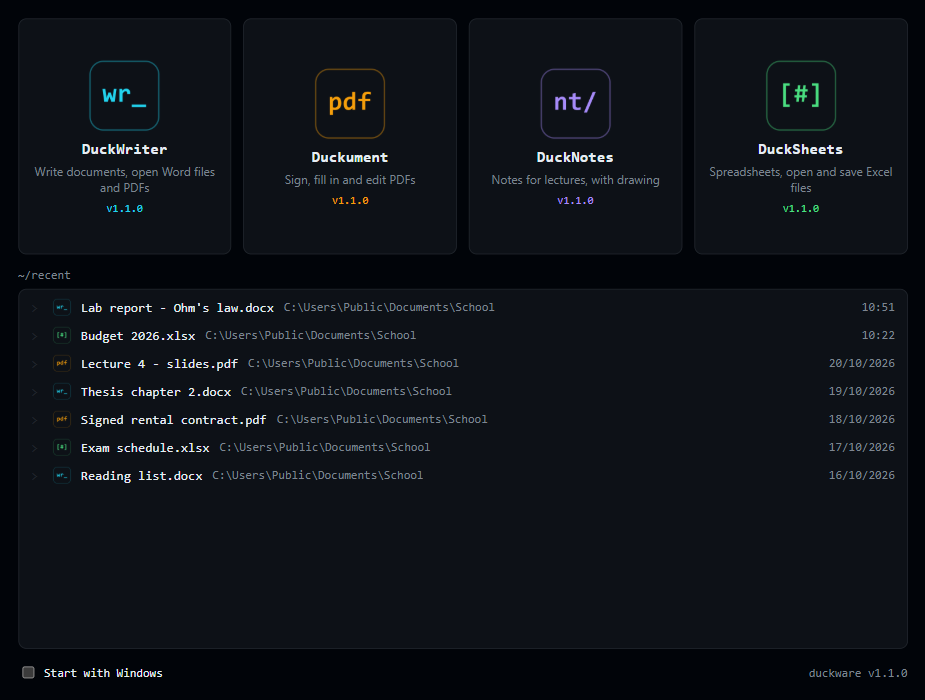This screenshot has width=925, height=700.
Task: Click the 17/10/2026 date on Exam schedule row
Action: click(861, 447)
